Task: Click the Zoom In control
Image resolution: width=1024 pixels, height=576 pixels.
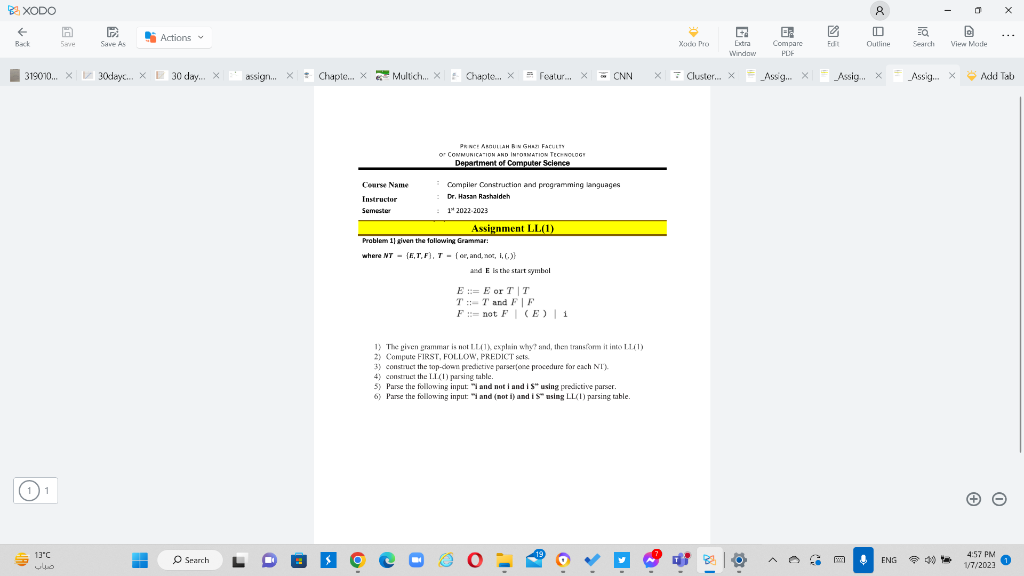Action: click(973, 497)
